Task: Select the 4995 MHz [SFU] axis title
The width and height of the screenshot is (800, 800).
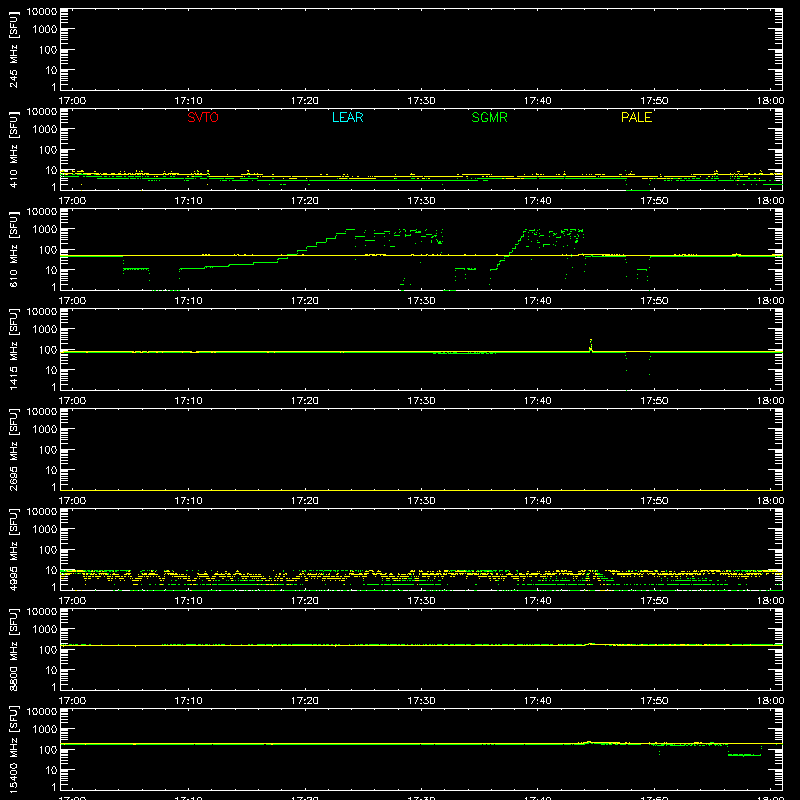Action: tap(13, 549)
